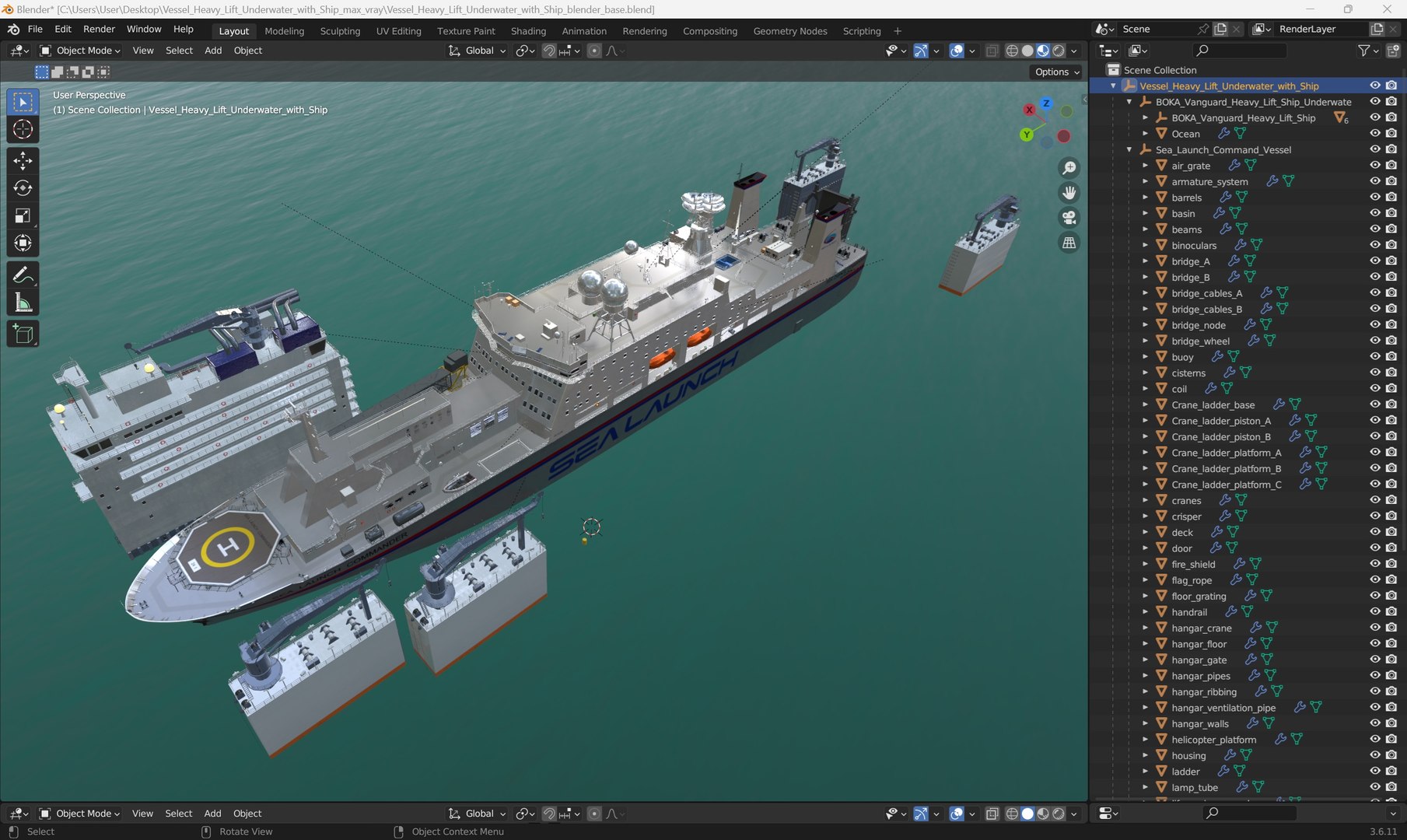Toggle X-ray in top header
This screenshot has height=840, width=1407.
(992, 51)
